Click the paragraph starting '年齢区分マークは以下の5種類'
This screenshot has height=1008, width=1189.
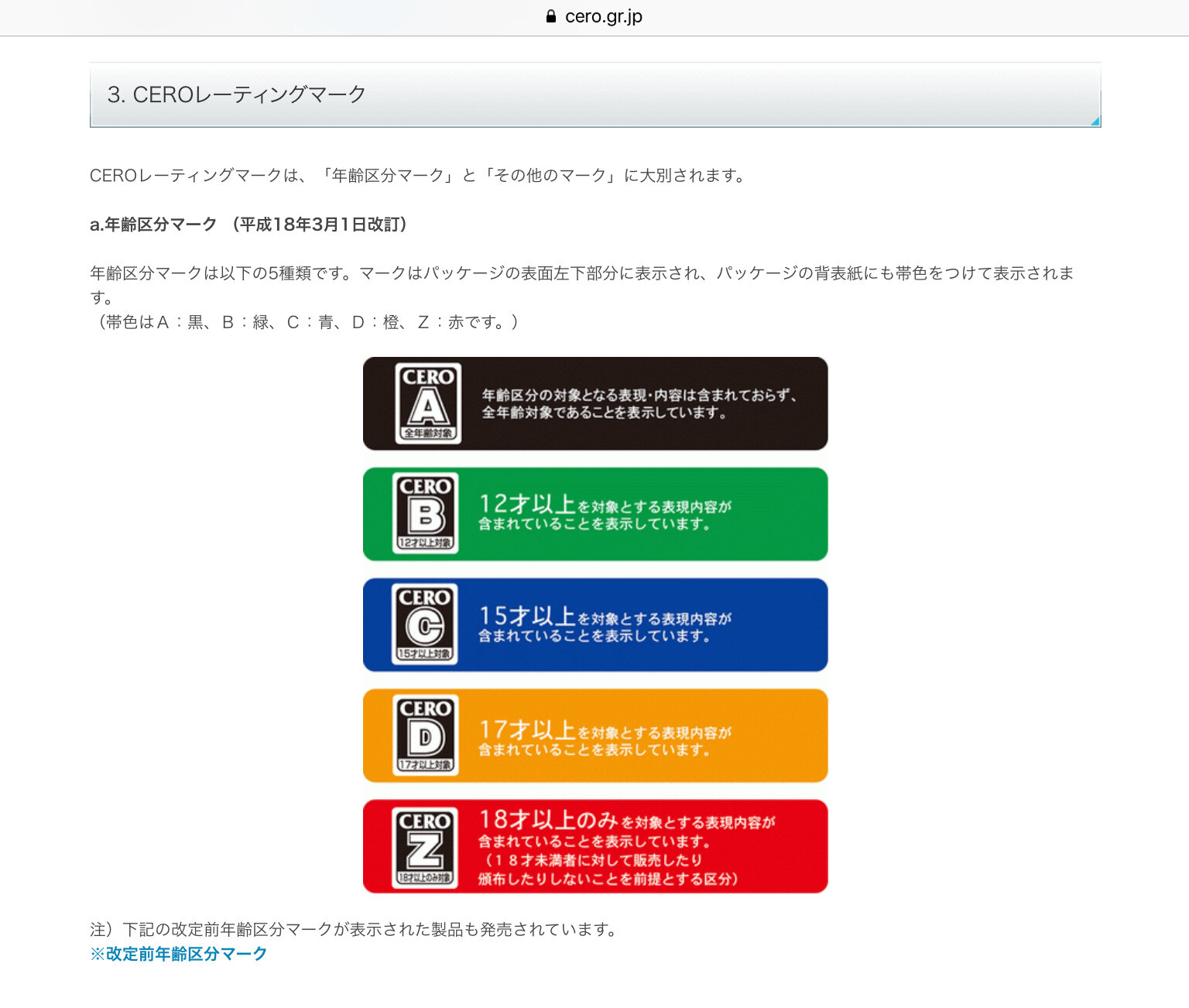point(581,273)
